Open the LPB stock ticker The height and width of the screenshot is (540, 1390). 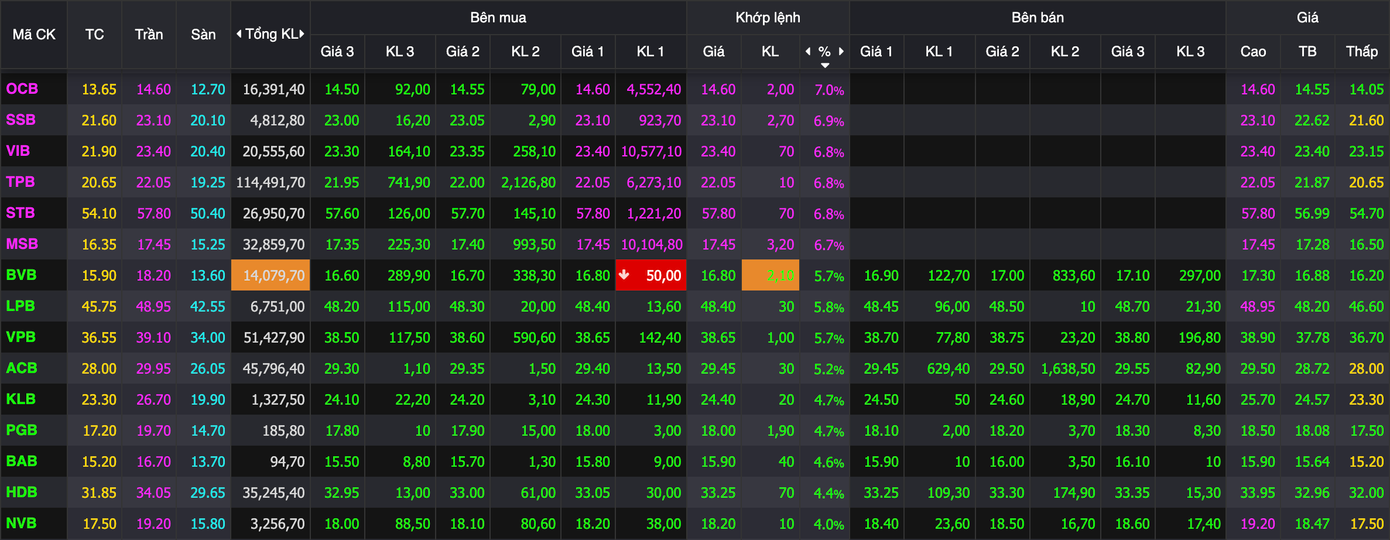coord(21,306)
